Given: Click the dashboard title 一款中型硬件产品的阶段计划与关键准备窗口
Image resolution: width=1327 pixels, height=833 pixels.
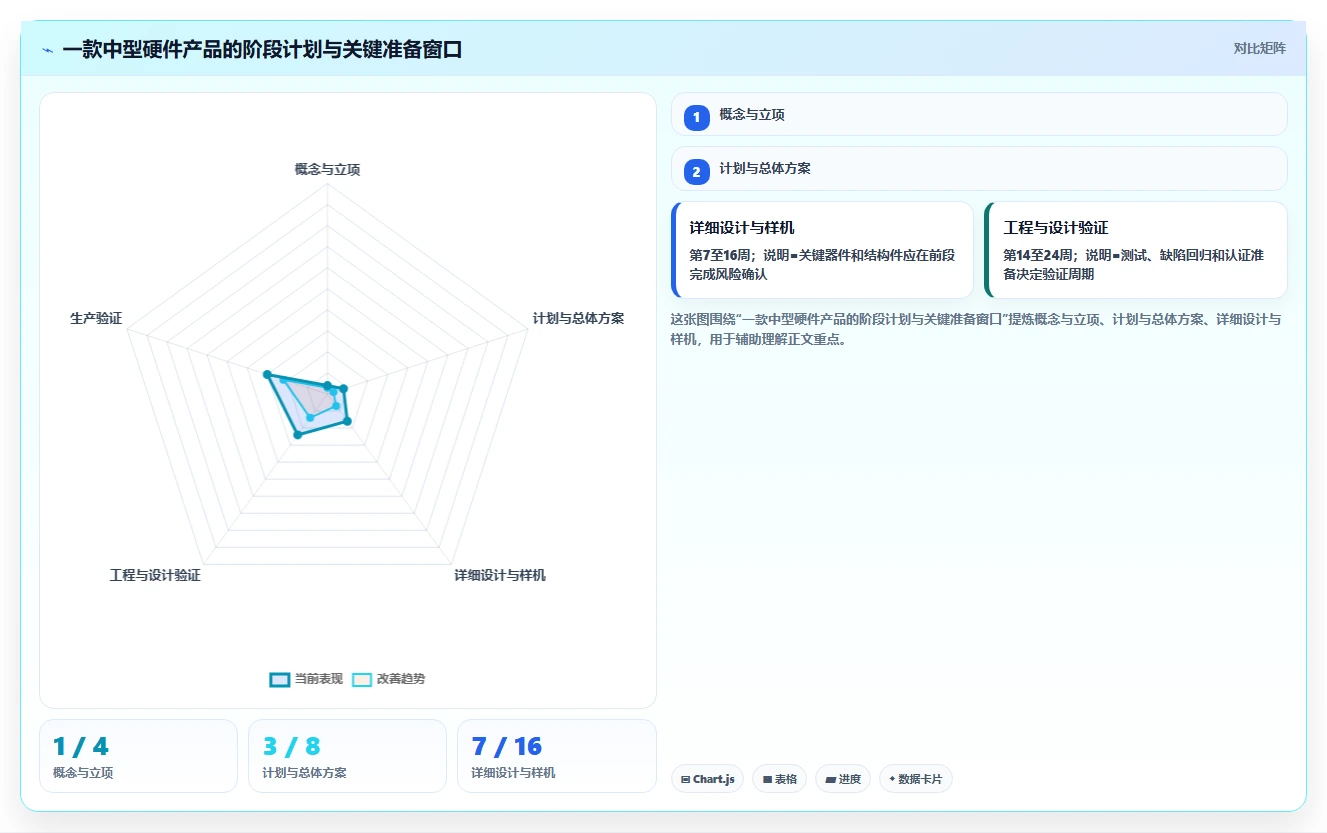Looking at the screenshot, I should point(262,50).
